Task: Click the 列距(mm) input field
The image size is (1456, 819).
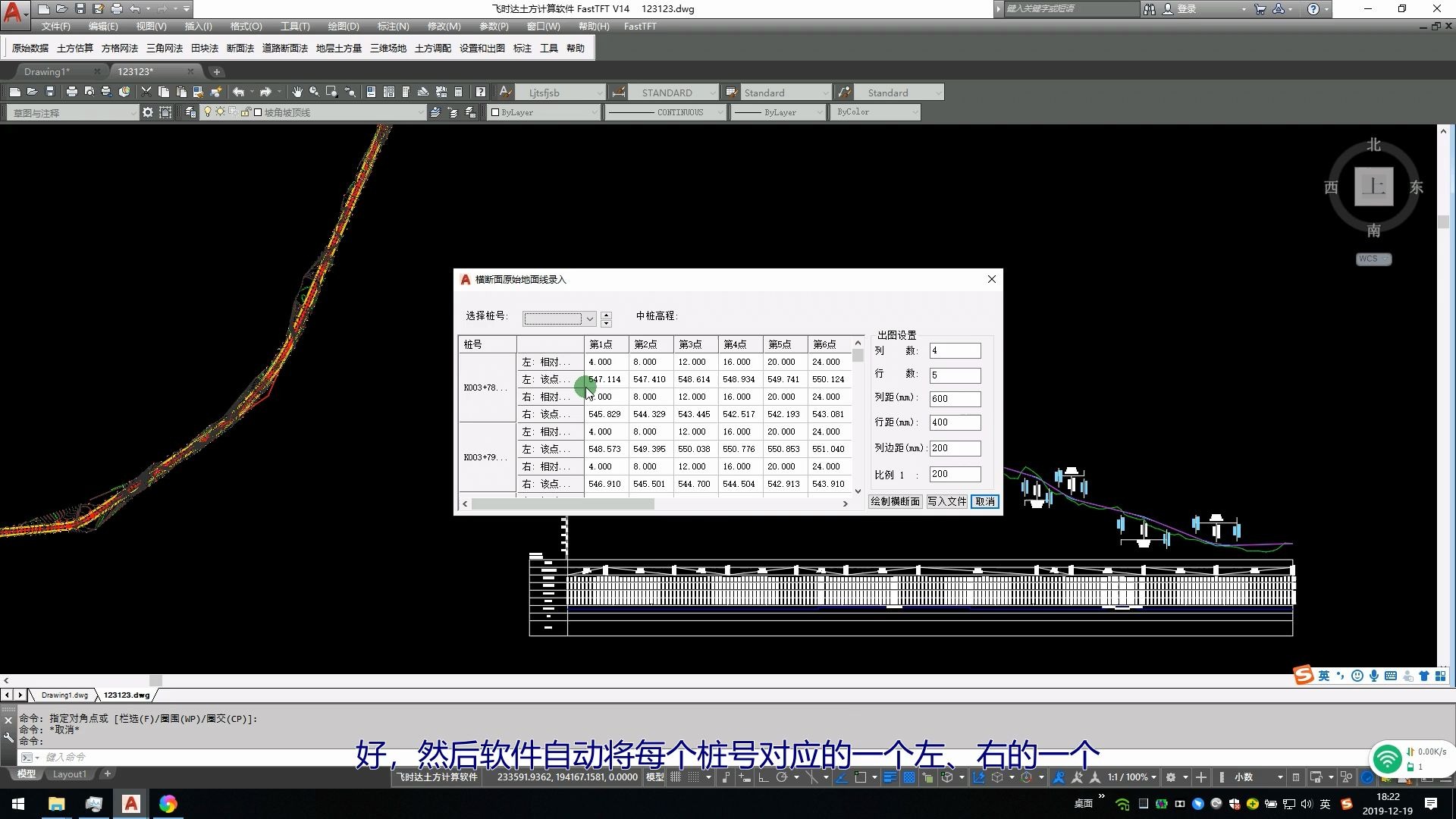Action: (955, 399)
